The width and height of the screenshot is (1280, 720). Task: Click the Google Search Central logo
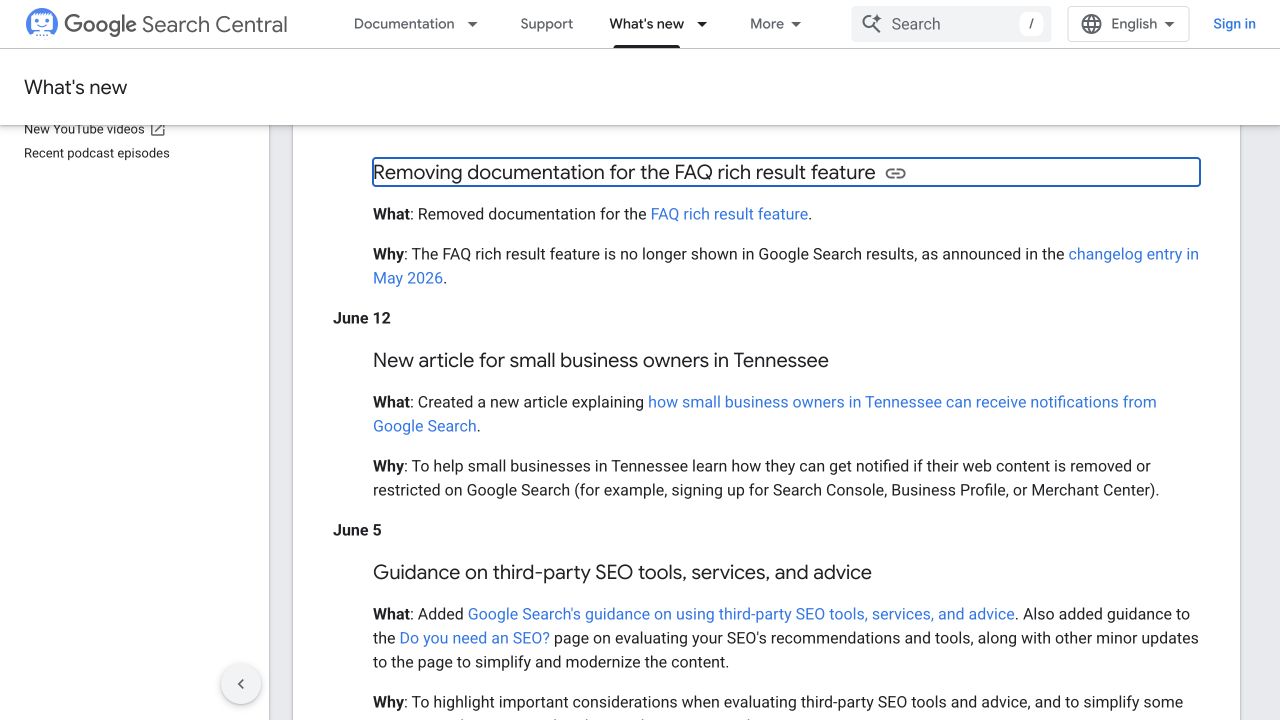(156, 24)
